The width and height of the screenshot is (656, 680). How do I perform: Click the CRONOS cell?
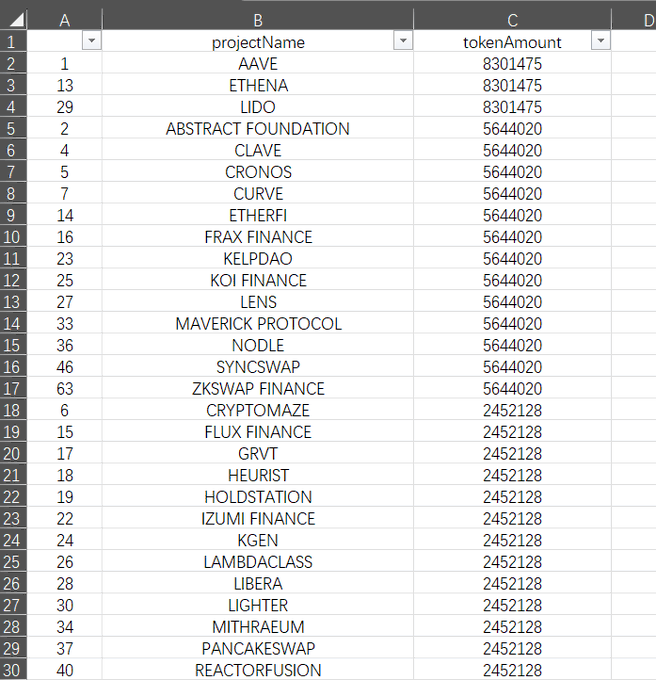pyautogui.click(x=258, y=172)
